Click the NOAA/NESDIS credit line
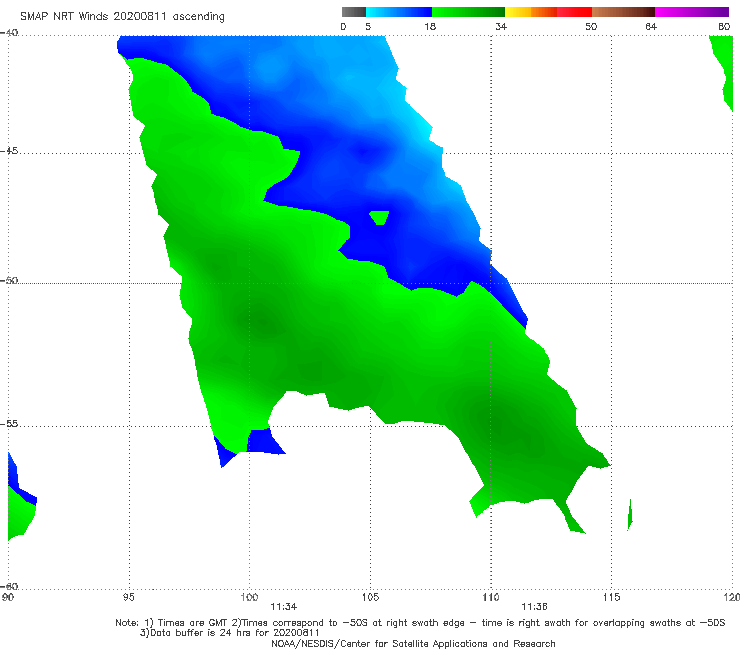The width and height of the screenshot is (740, 650). 413,643
